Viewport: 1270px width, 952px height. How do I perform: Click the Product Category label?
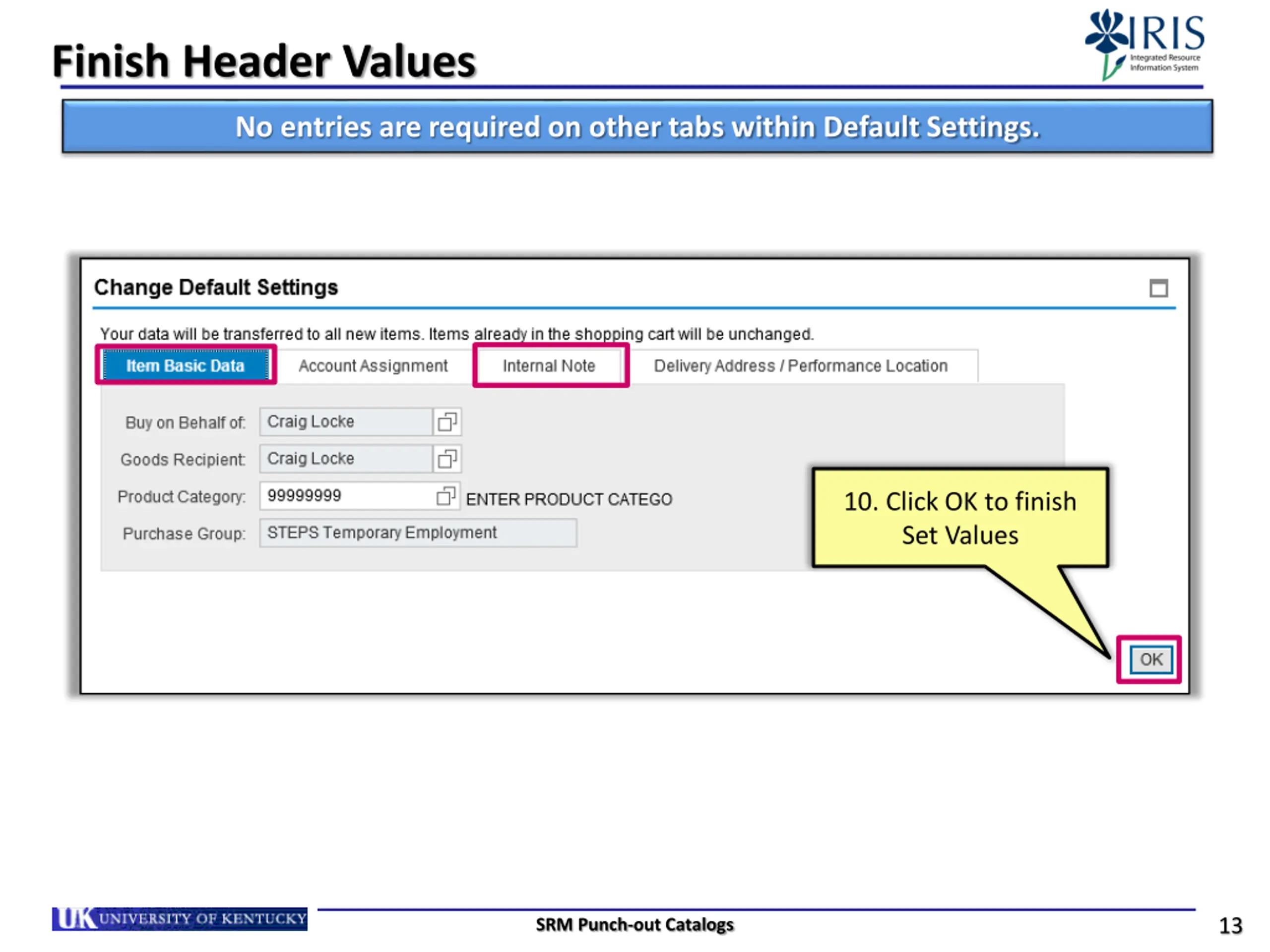(x=182, y=497)
